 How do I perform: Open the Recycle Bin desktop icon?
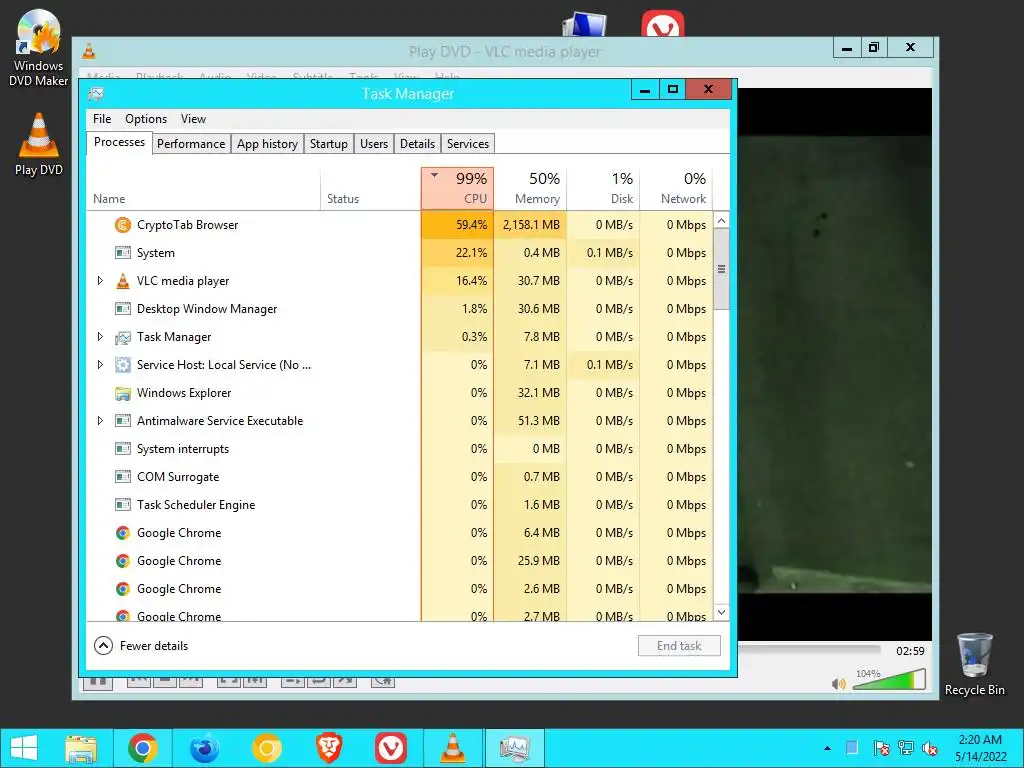(x=974, y=664)
